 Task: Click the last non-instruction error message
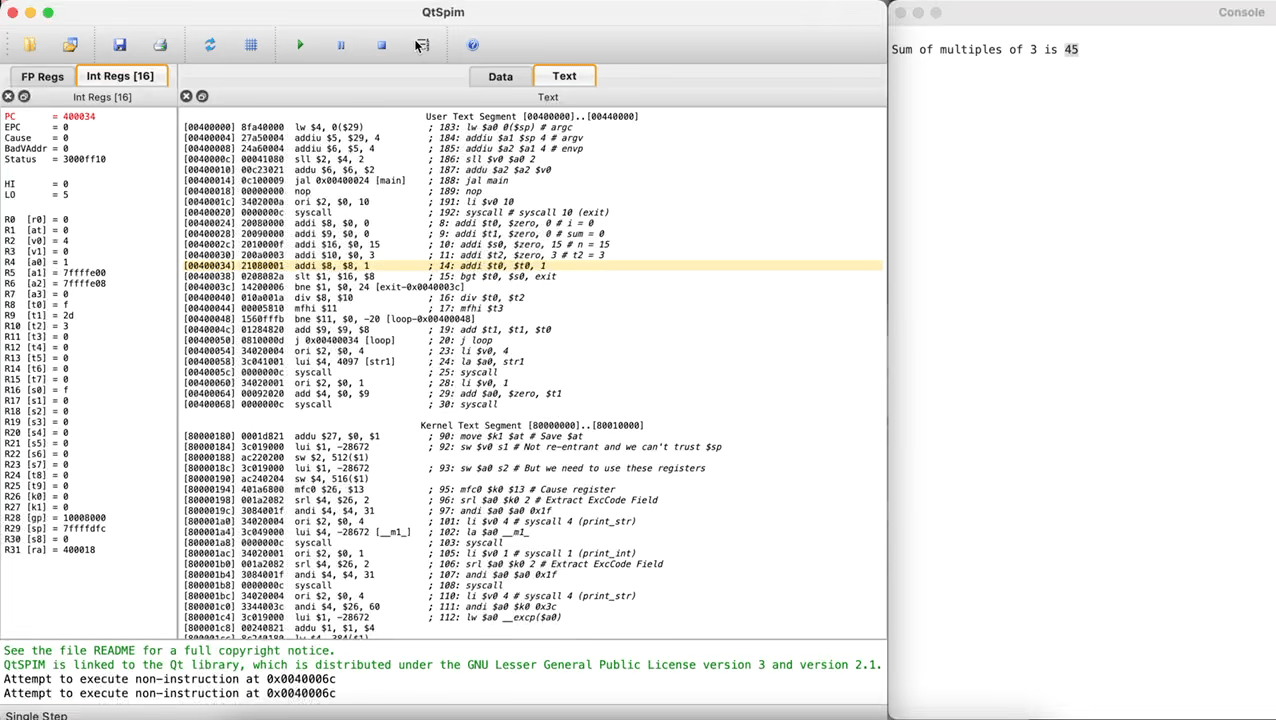point(169,693)
